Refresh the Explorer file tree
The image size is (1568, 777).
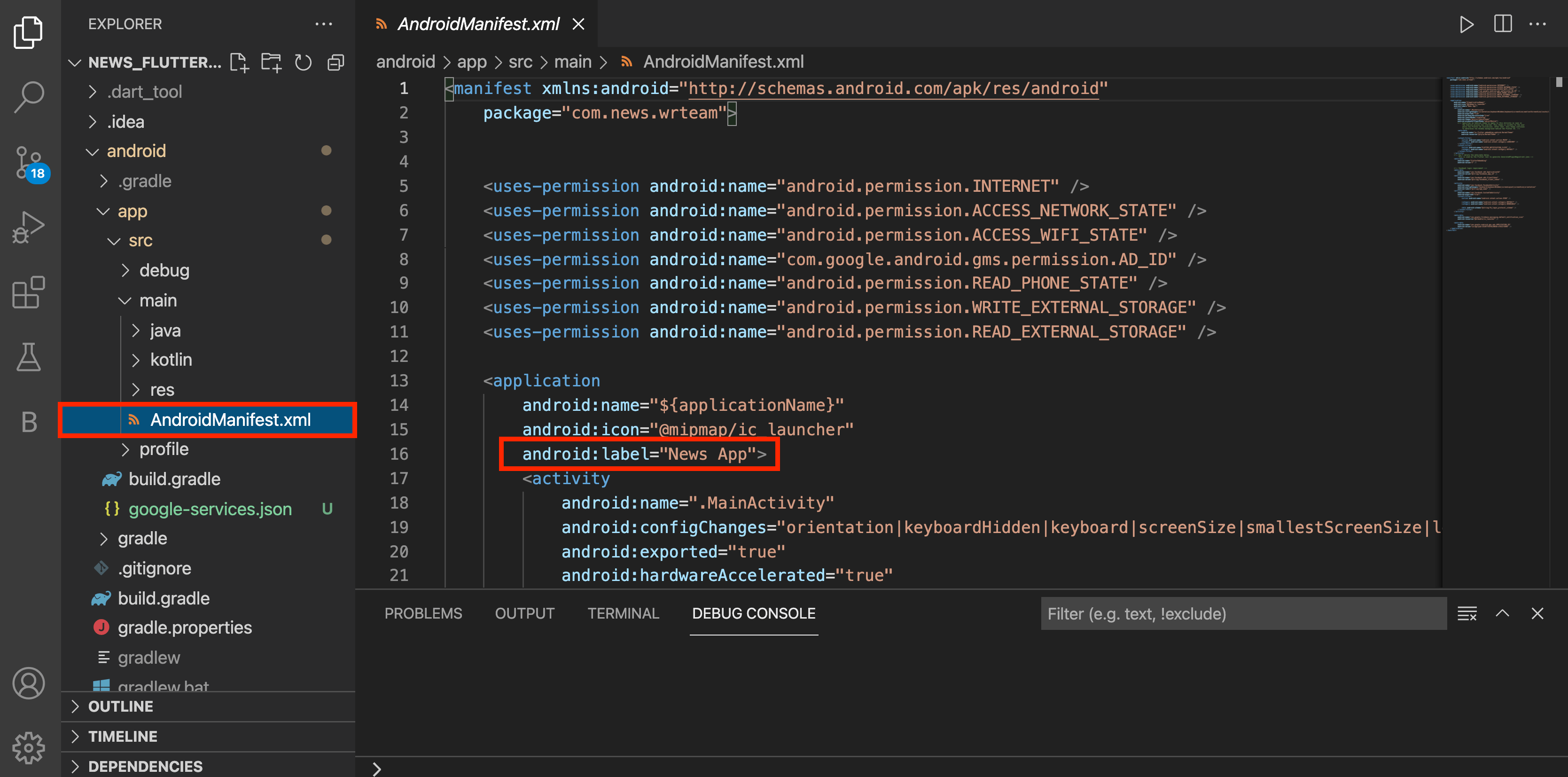tap(303, 62)
